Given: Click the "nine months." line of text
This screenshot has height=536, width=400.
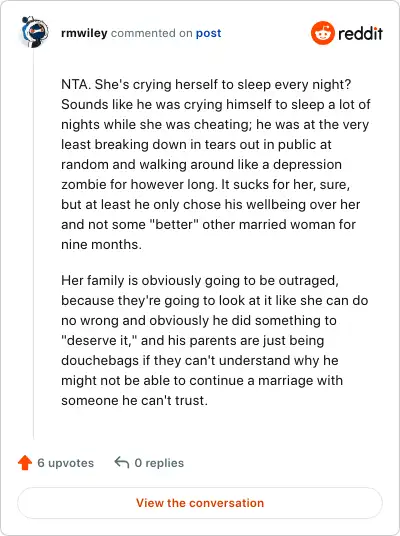Looking at the screenshot, I should [102, 244].
